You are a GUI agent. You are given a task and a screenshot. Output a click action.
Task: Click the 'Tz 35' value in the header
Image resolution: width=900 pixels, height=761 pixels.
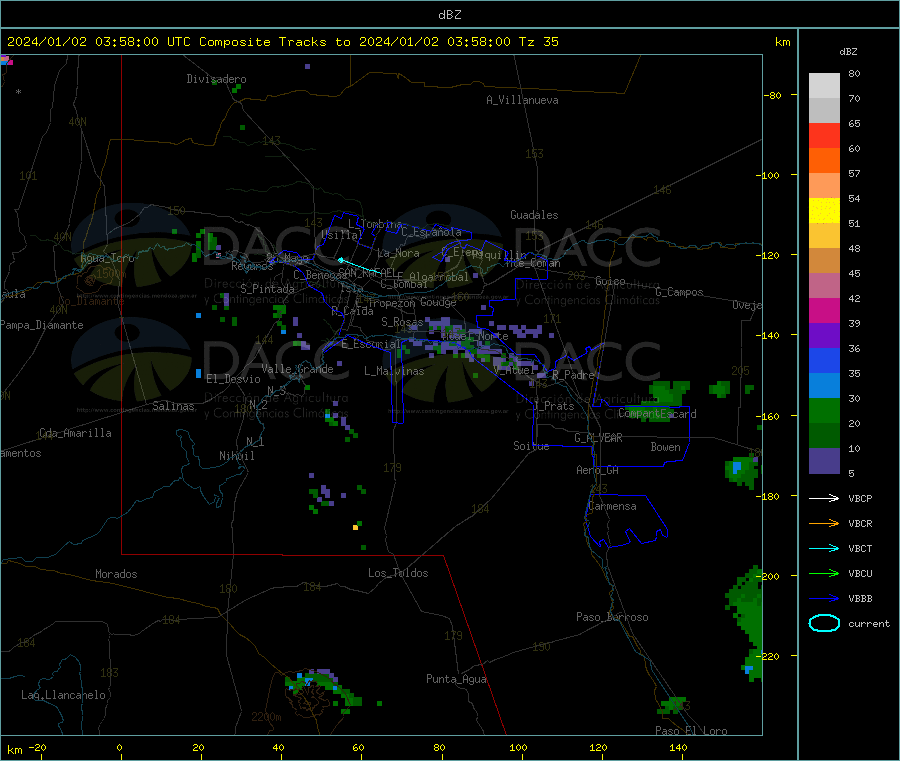pyautogui.click(x=538, y=42)
